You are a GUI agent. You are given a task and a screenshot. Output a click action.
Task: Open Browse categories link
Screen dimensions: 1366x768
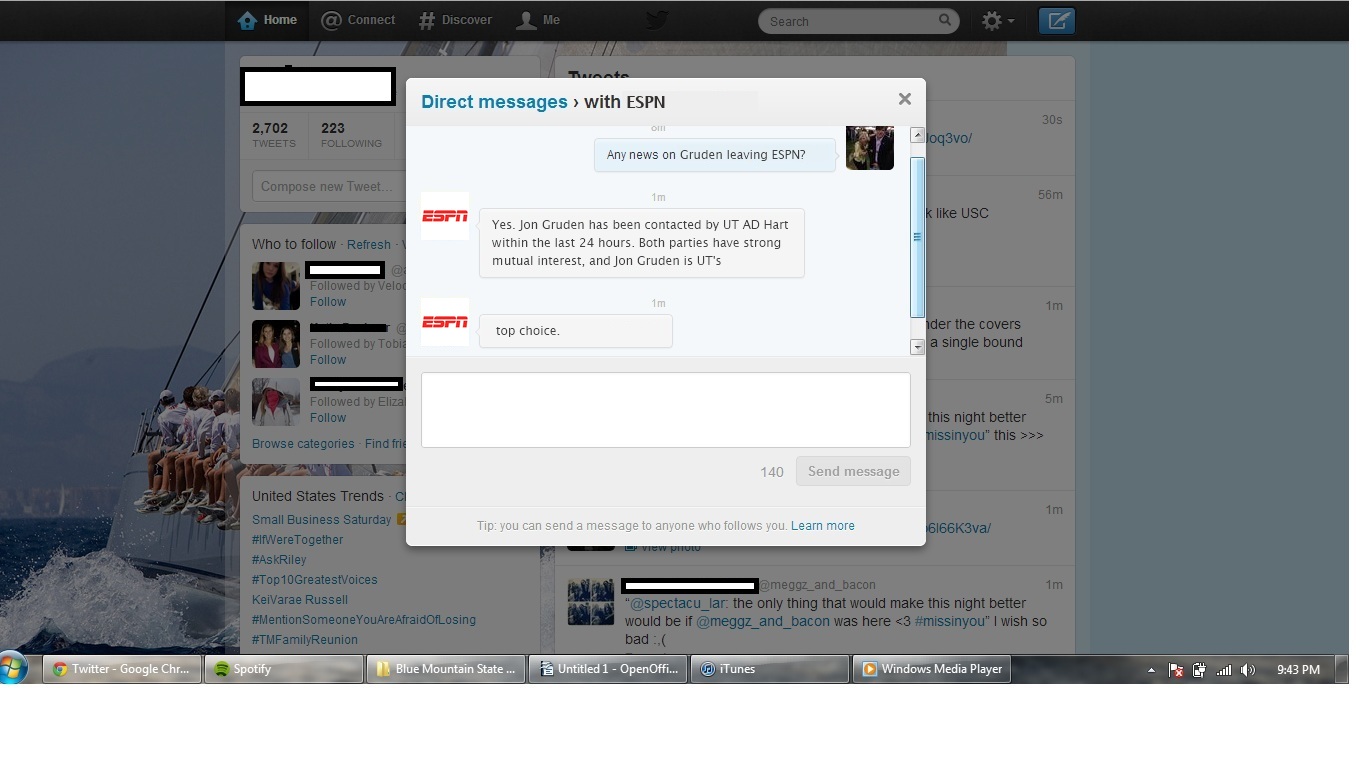(x=303, y=444)
